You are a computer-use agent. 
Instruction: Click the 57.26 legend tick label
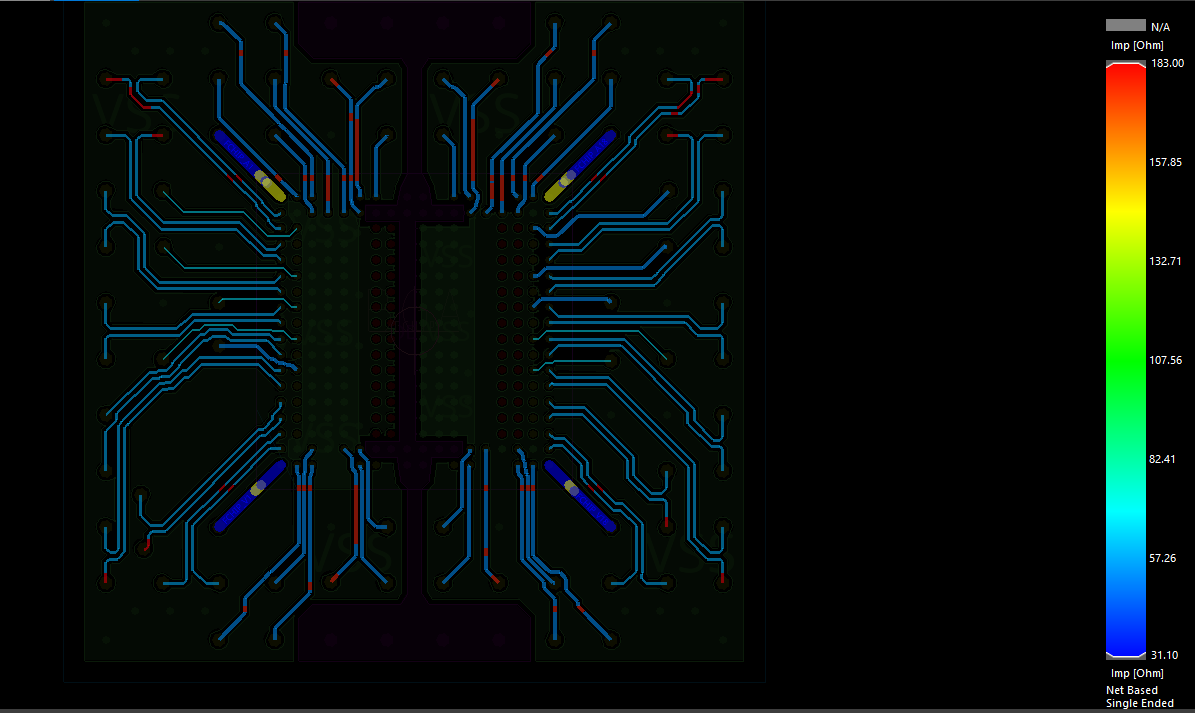tap(1164, 558)
